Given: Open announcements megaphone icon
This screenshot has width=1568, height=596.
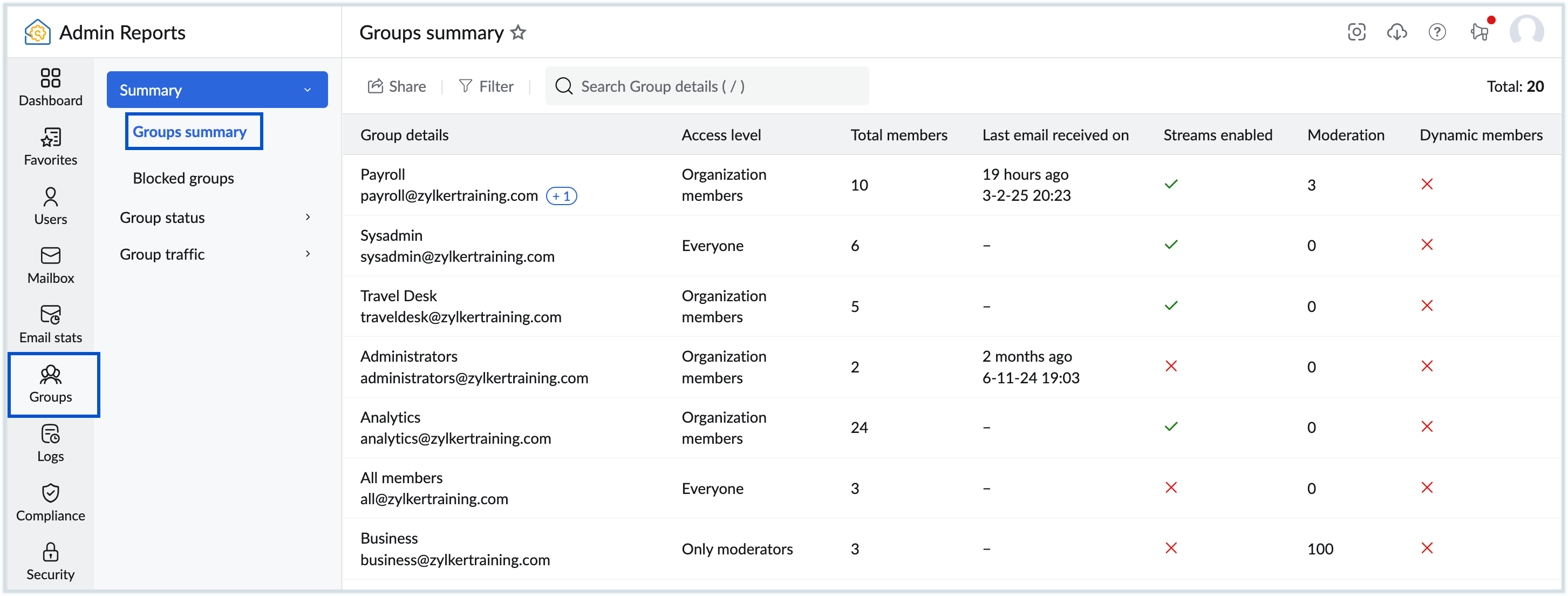Looking at the screenshot, I should 1479,32.
